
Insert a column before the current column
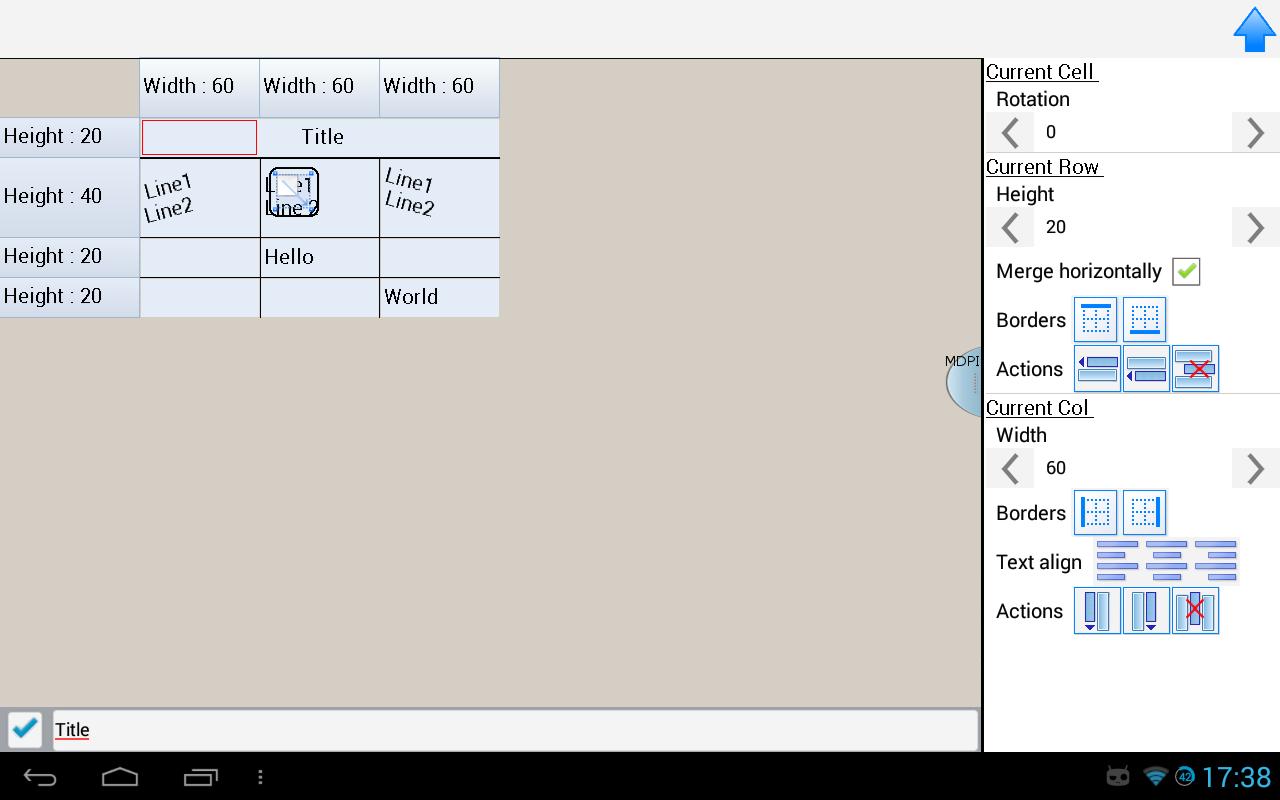(1096, 610)
